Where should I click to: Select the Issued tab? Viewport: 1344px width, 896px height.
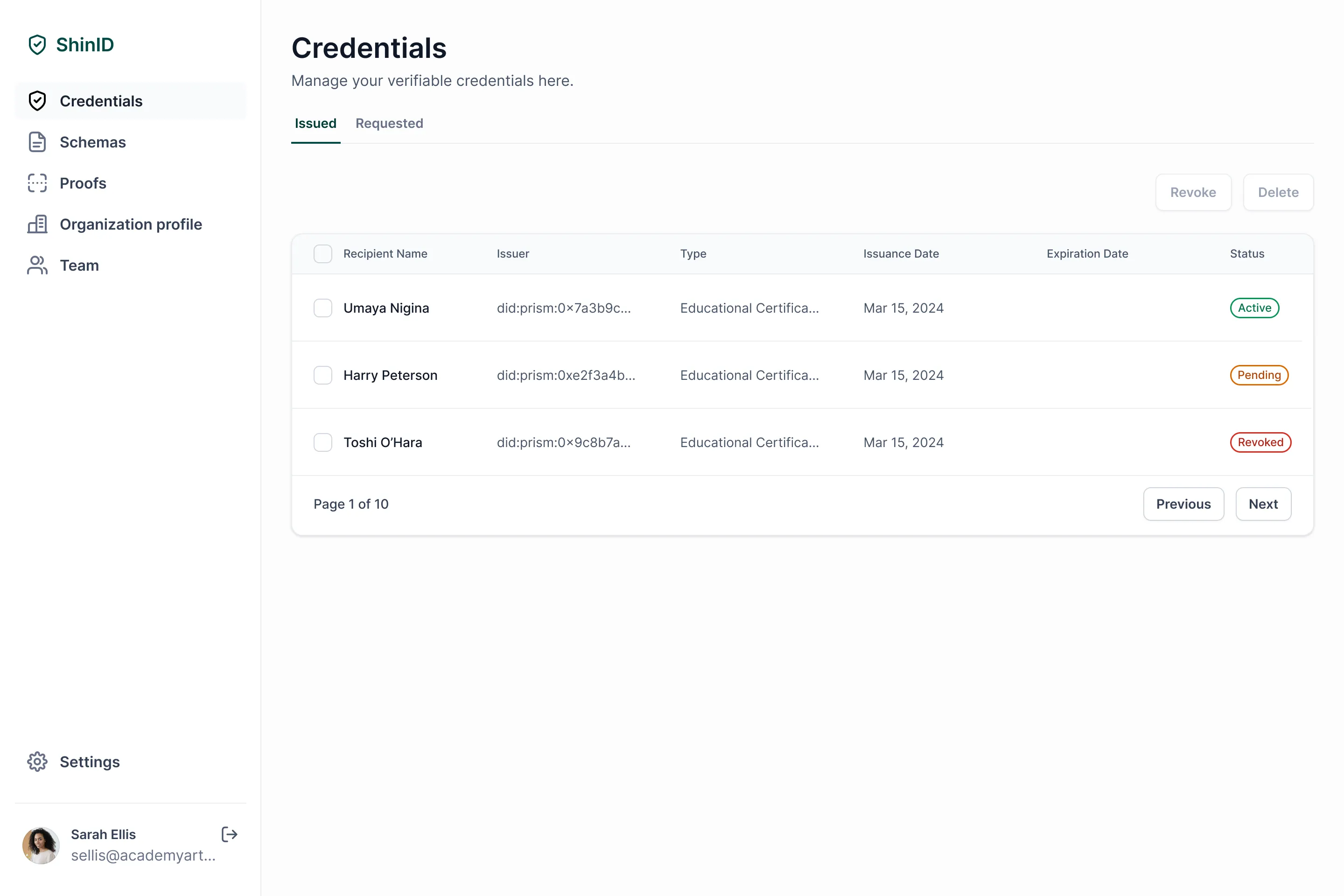pos(315,123)
